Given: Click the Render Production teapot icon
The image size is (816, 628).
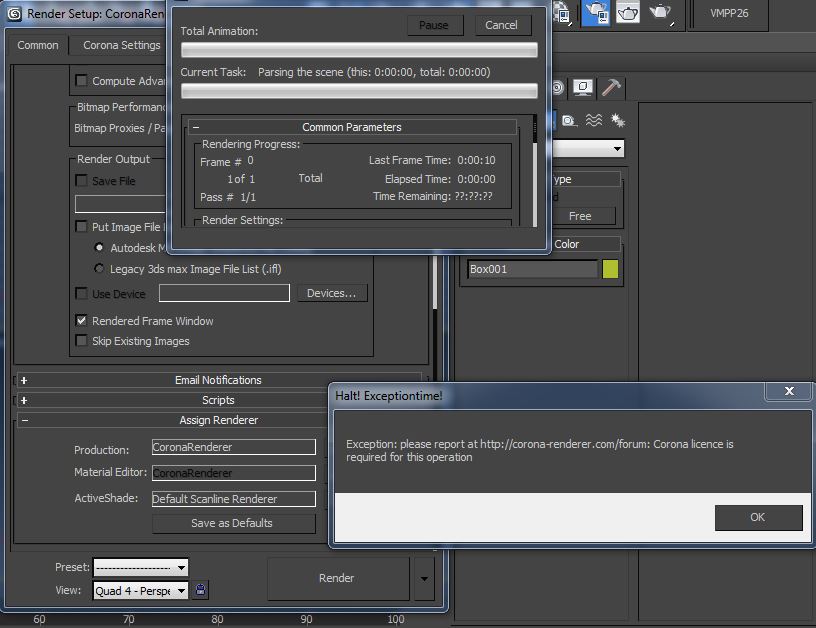Looking at the screenshot, I should tap(660, 13).
